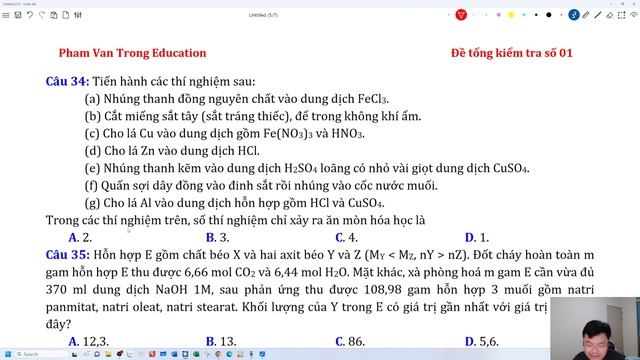Open the Word icon in the taskbar
640x360 pixels.
point(174,354)
